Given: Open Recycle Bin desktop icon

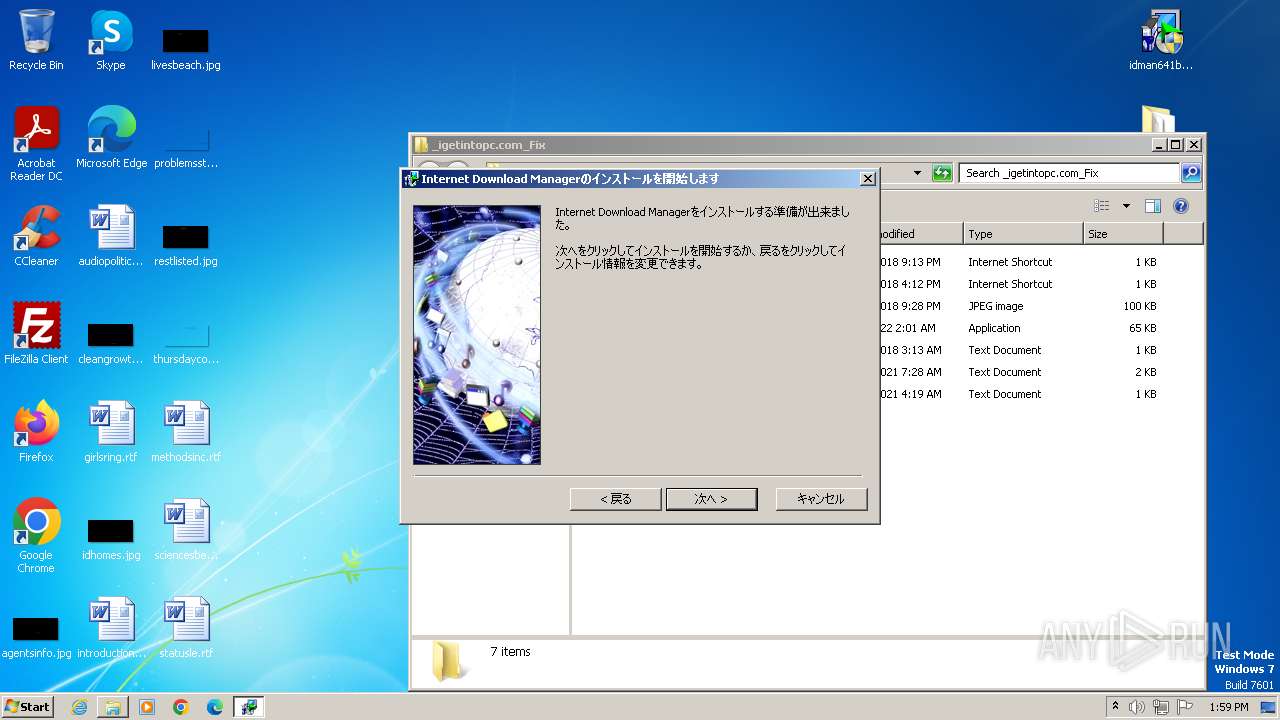Looking at the screenshot, I should (x=36, y=40).
